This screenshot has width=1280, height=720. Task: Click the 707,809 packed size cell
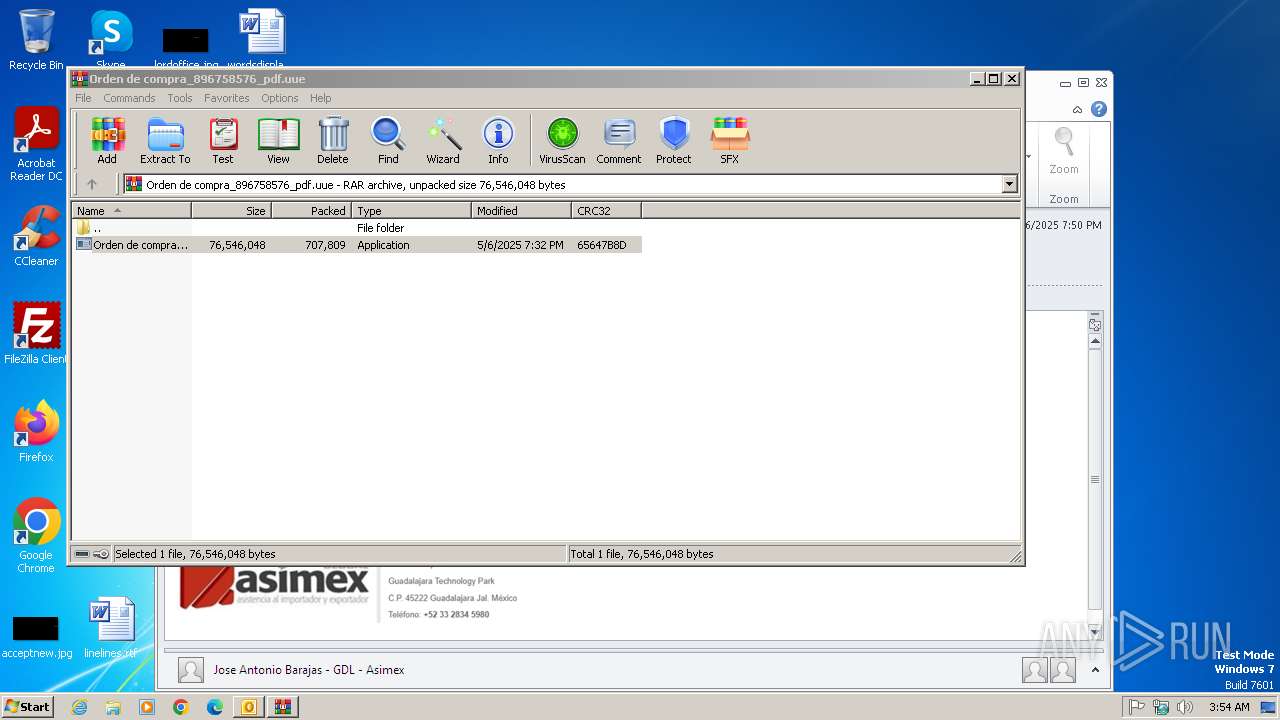click(325, 245)
